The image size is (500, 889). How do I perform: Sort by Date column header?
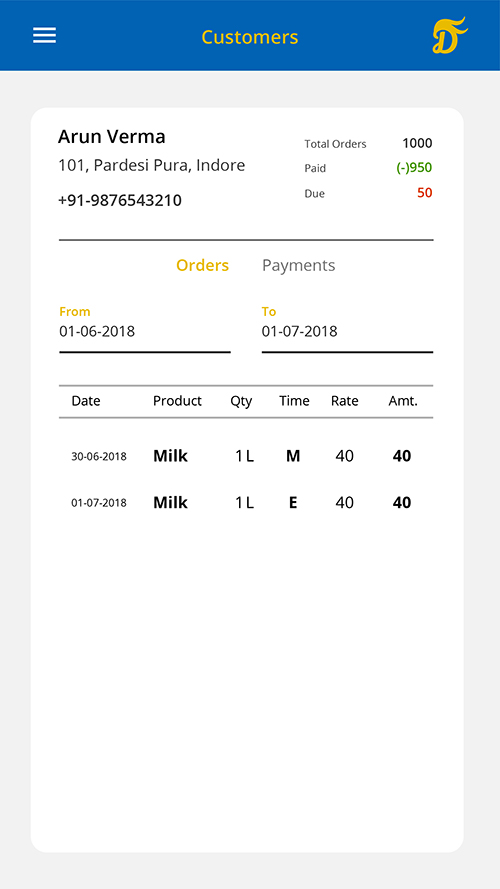pos(86,401)
